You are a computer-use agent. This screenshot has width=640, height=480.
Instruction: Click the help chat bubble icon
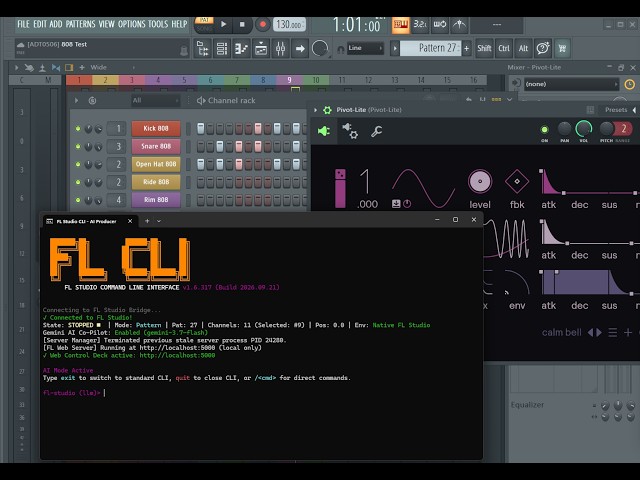point(542,49)
